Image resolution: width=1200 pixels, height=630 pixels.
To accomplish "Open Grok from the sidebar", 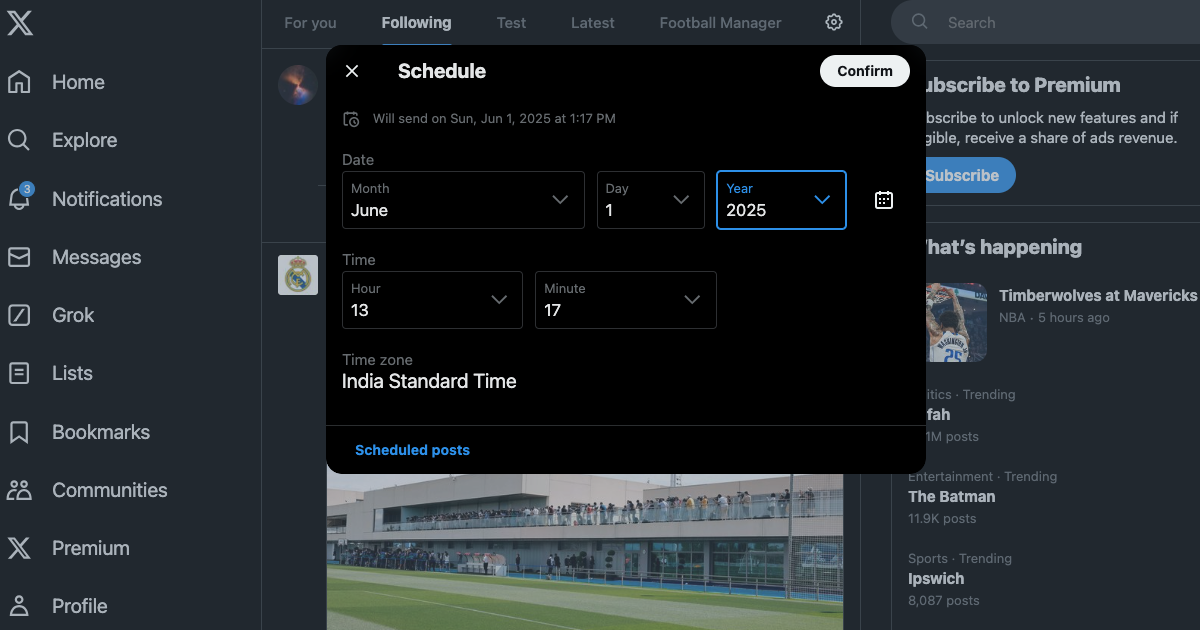I will coord(19,315).
